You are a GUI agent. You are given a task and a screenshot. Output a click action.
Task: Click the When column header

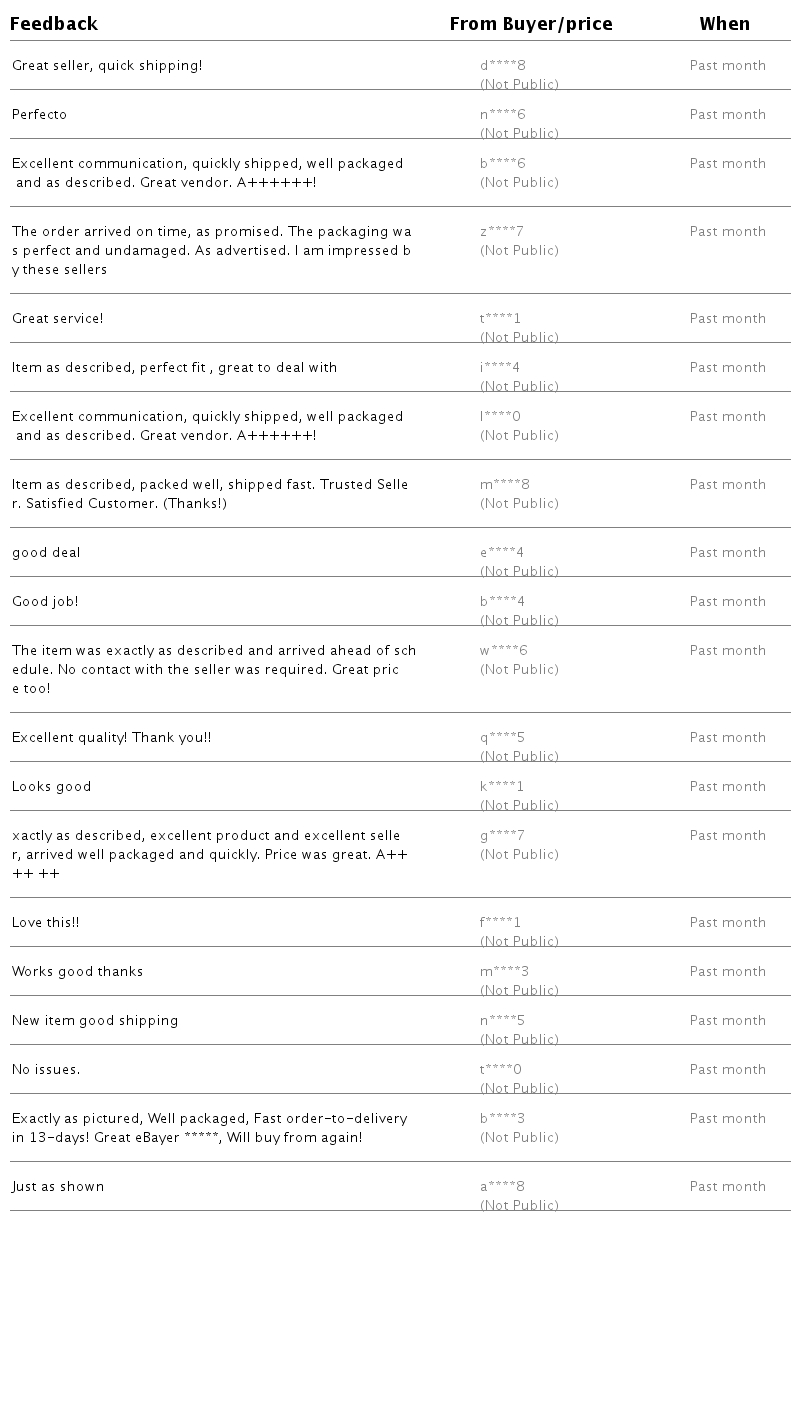click(x=724, y=24)
